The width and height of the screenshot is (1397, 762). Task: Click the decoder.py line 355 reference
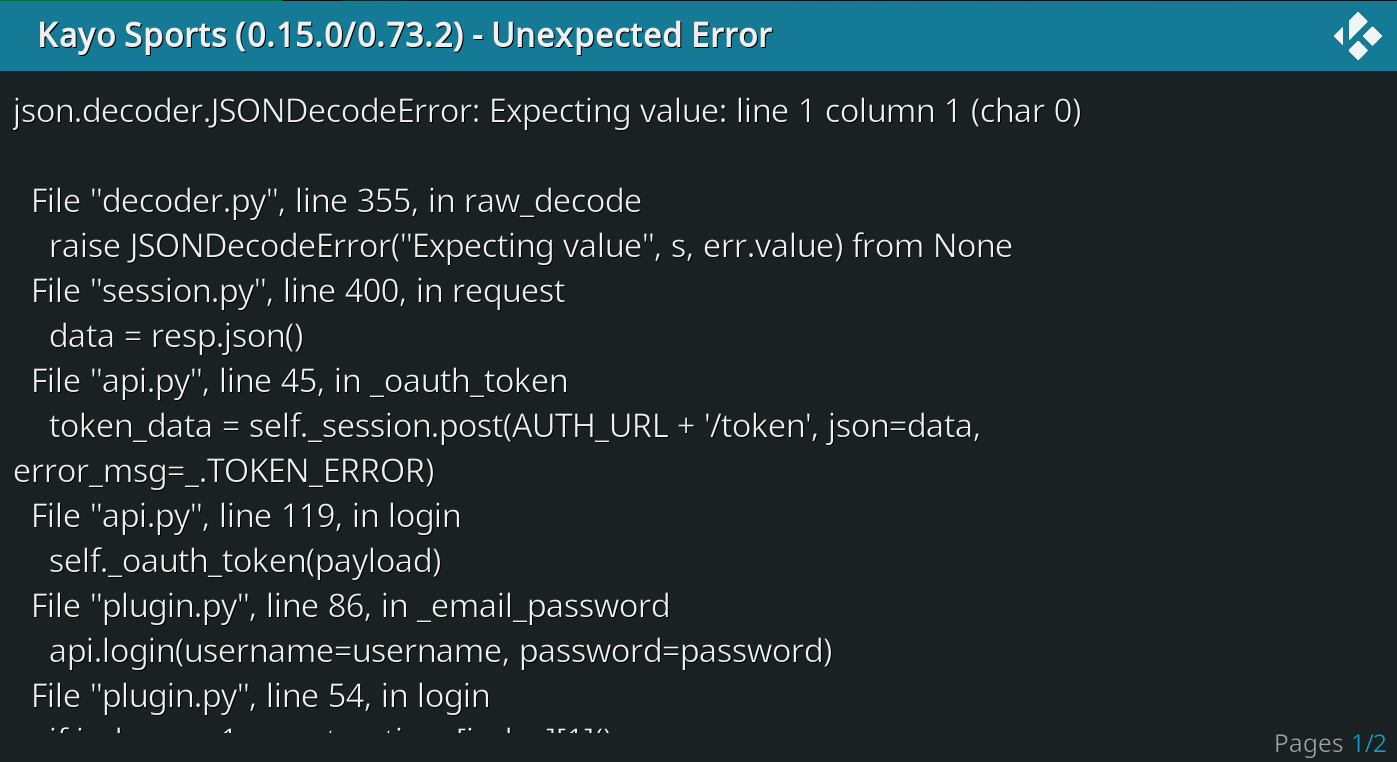pyautogui.click(x=335, y=200)
